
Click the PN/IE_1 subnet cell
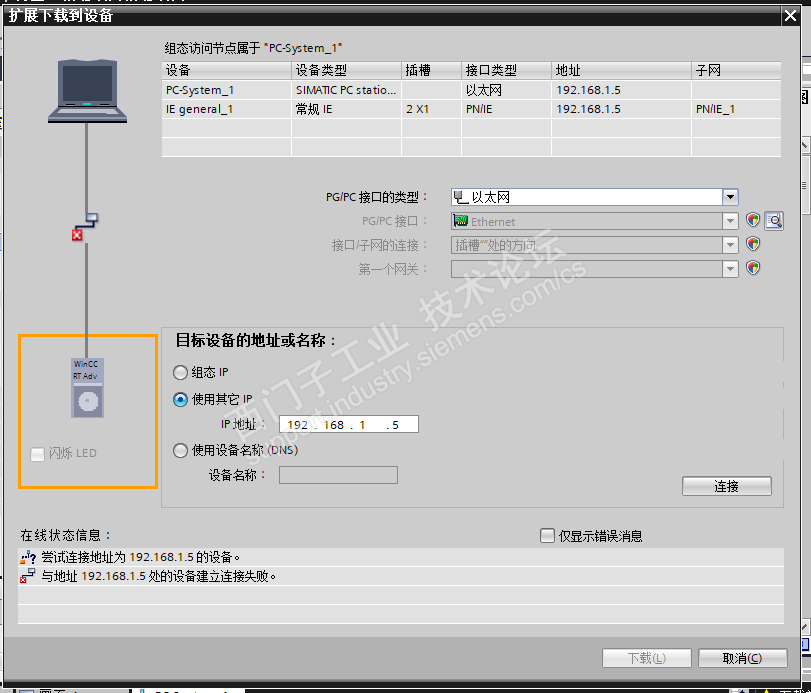(737, 109)
